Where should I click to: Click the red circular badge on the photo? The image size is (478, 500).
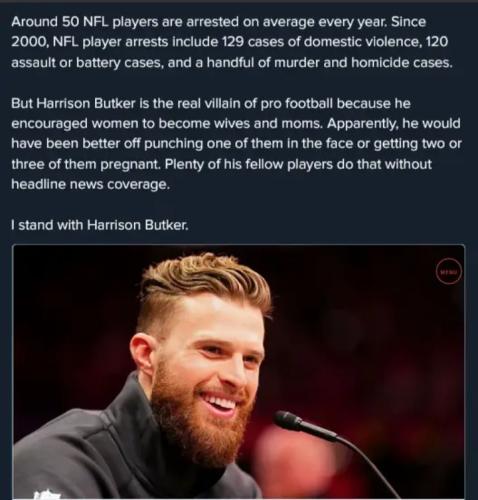tap(449, 271)
